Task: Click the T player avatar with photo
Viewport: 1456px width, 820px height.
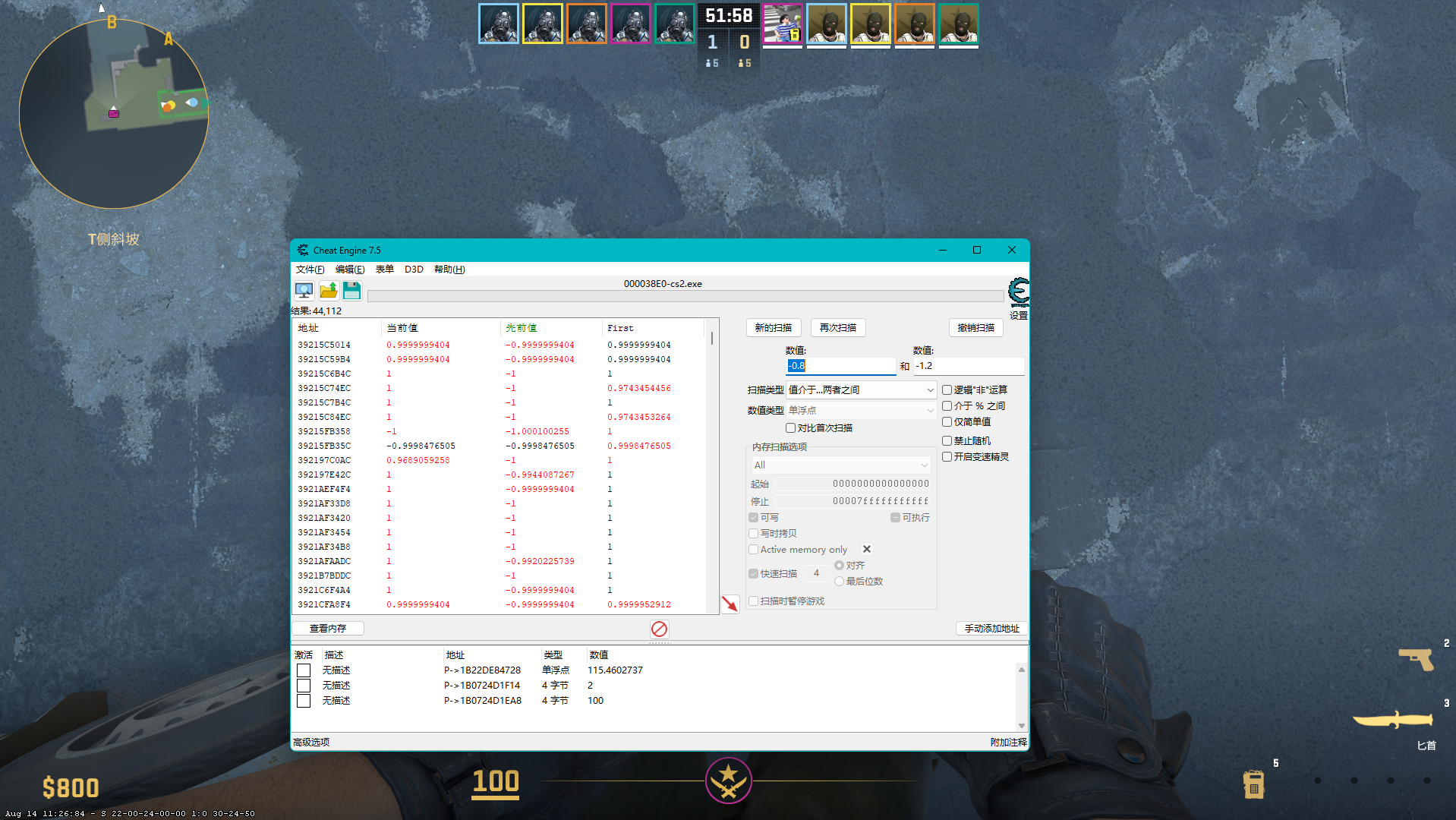Action: (783, 25)
